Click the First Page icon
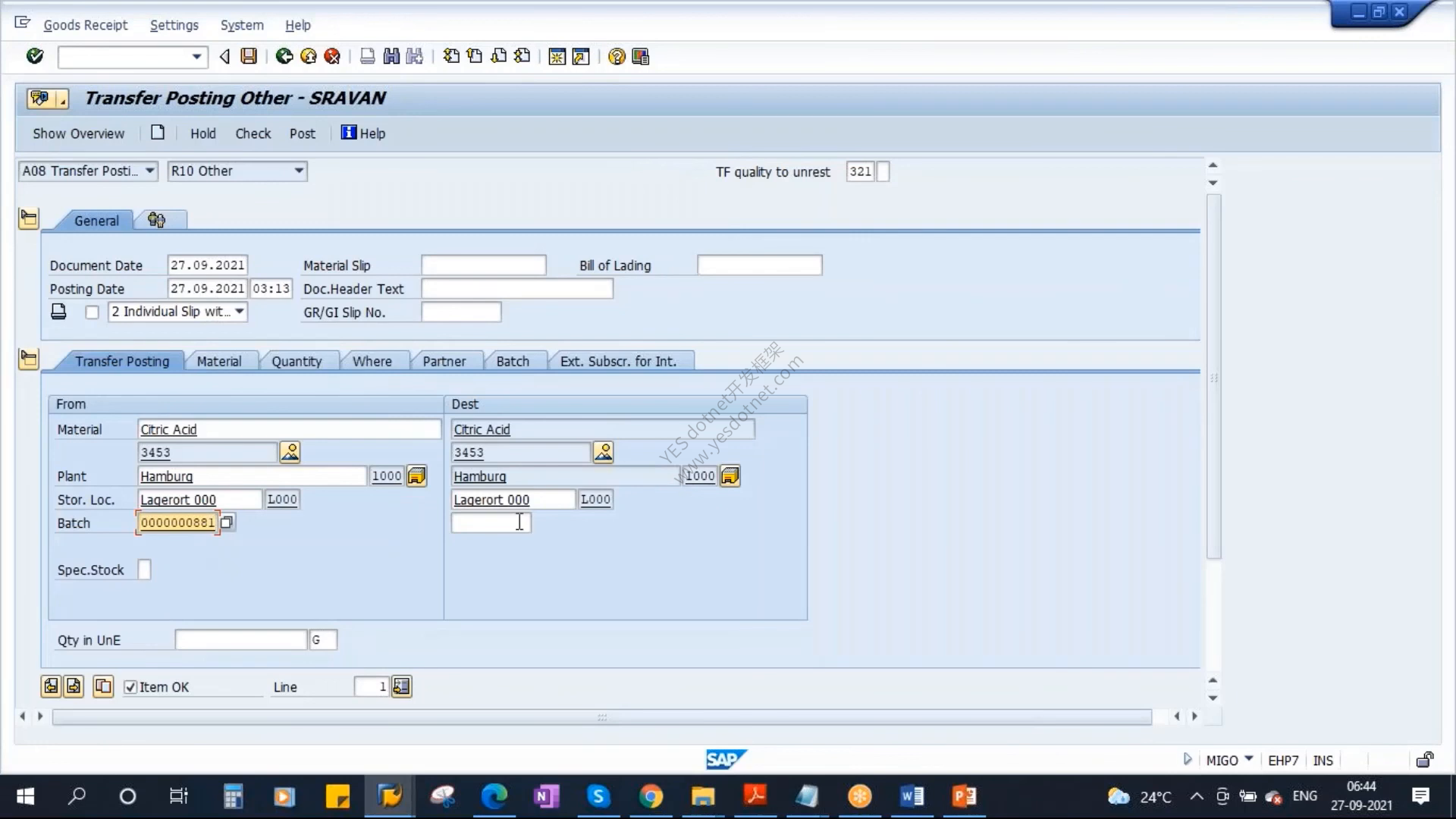The width and height of the screenshot is (1456, 819). pos(451,56)
